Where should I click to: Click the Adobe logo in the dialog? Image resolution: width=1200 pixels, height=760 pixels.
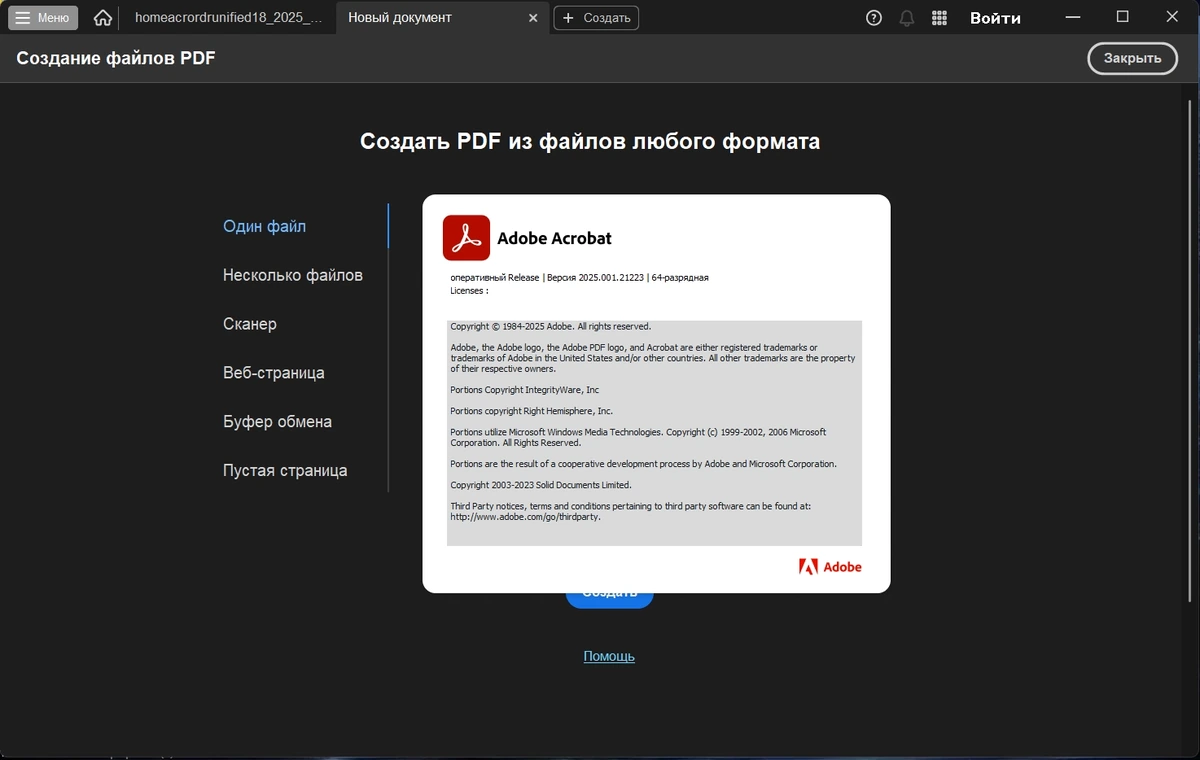(830, 566)
